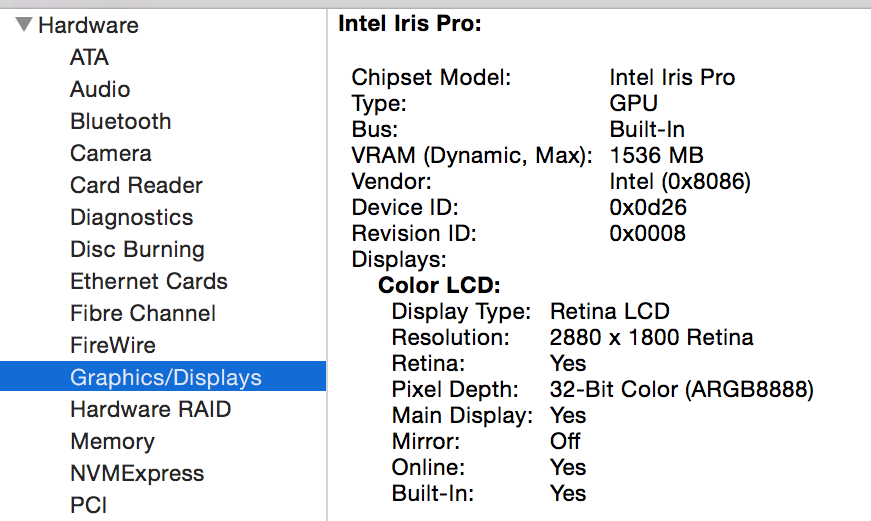This screenshot has height=521, width=871.
Task: Select Audio in the sidebar
Action: (100, 89)
